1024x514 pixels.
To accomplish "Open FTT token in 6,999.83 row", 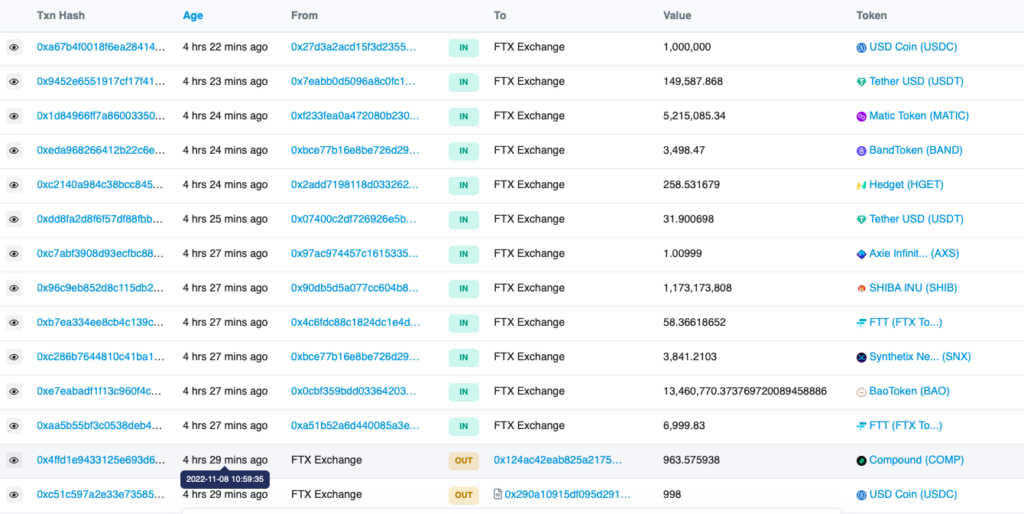I will point(905,426).
